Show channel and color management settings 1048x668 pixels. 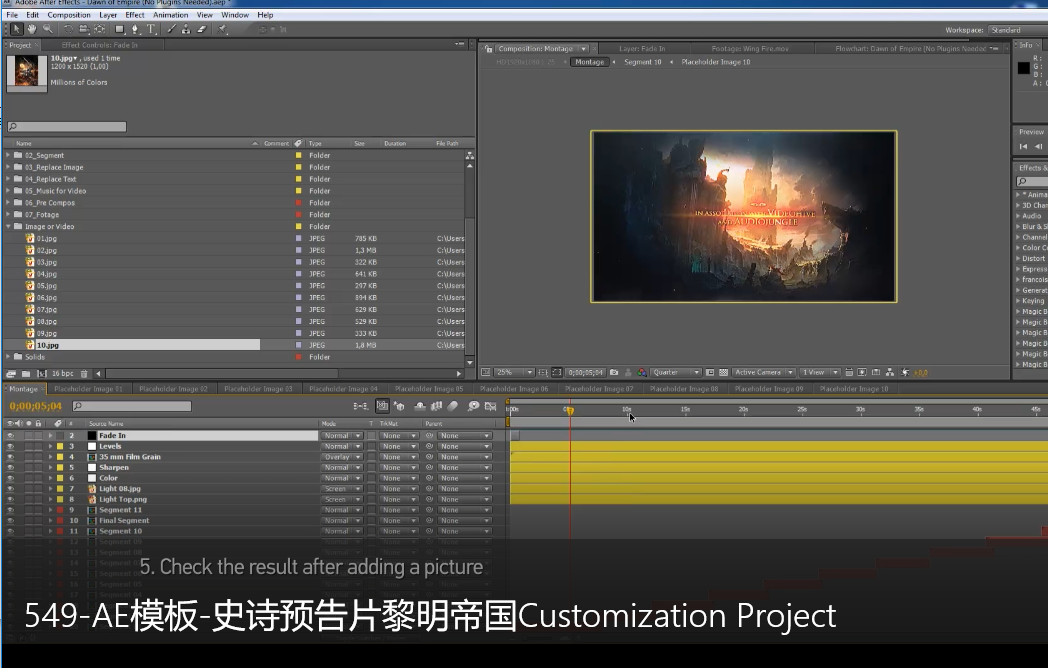pyautogui.click(x=642, y=372)
